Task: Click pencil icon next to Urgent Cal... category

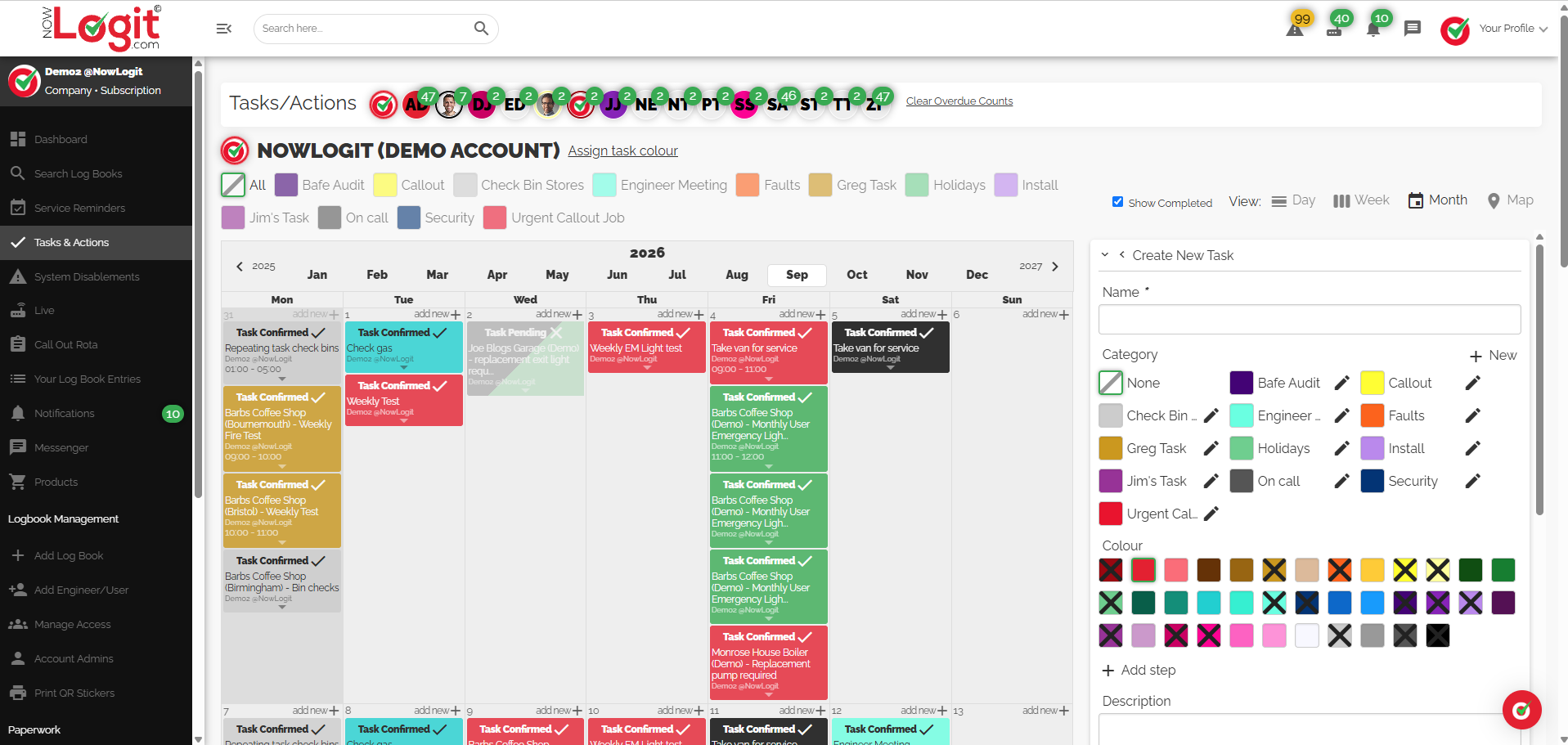Action: [x=1211, y=514]
